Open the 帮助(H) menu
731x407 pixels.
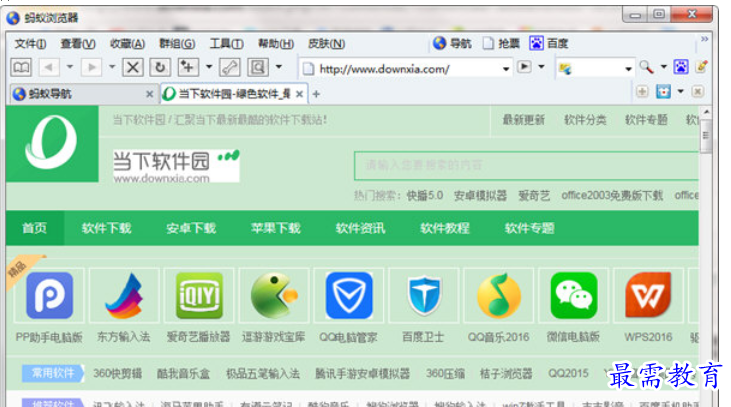[276, 44]
